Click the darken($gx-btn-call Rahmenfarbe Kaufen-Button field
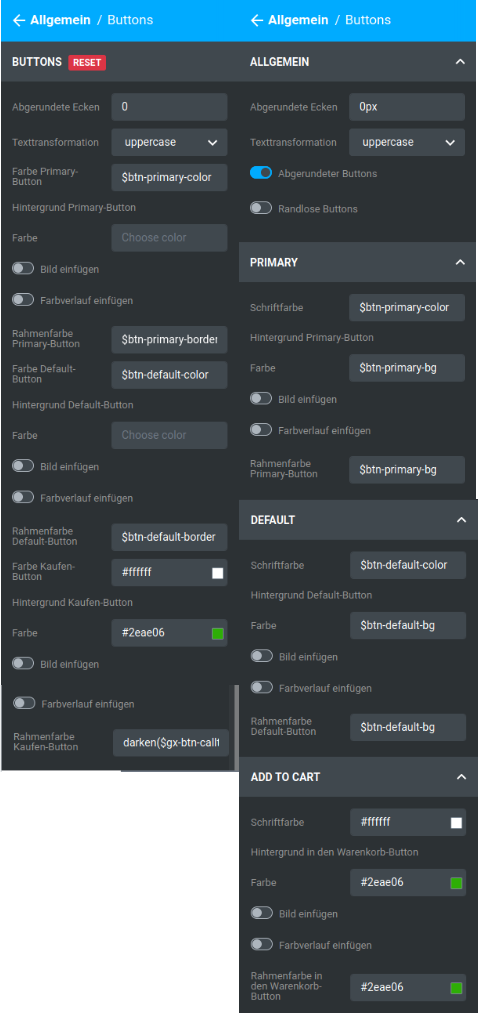The width and height of the screenshot is (488, 1024). [171, 743]
